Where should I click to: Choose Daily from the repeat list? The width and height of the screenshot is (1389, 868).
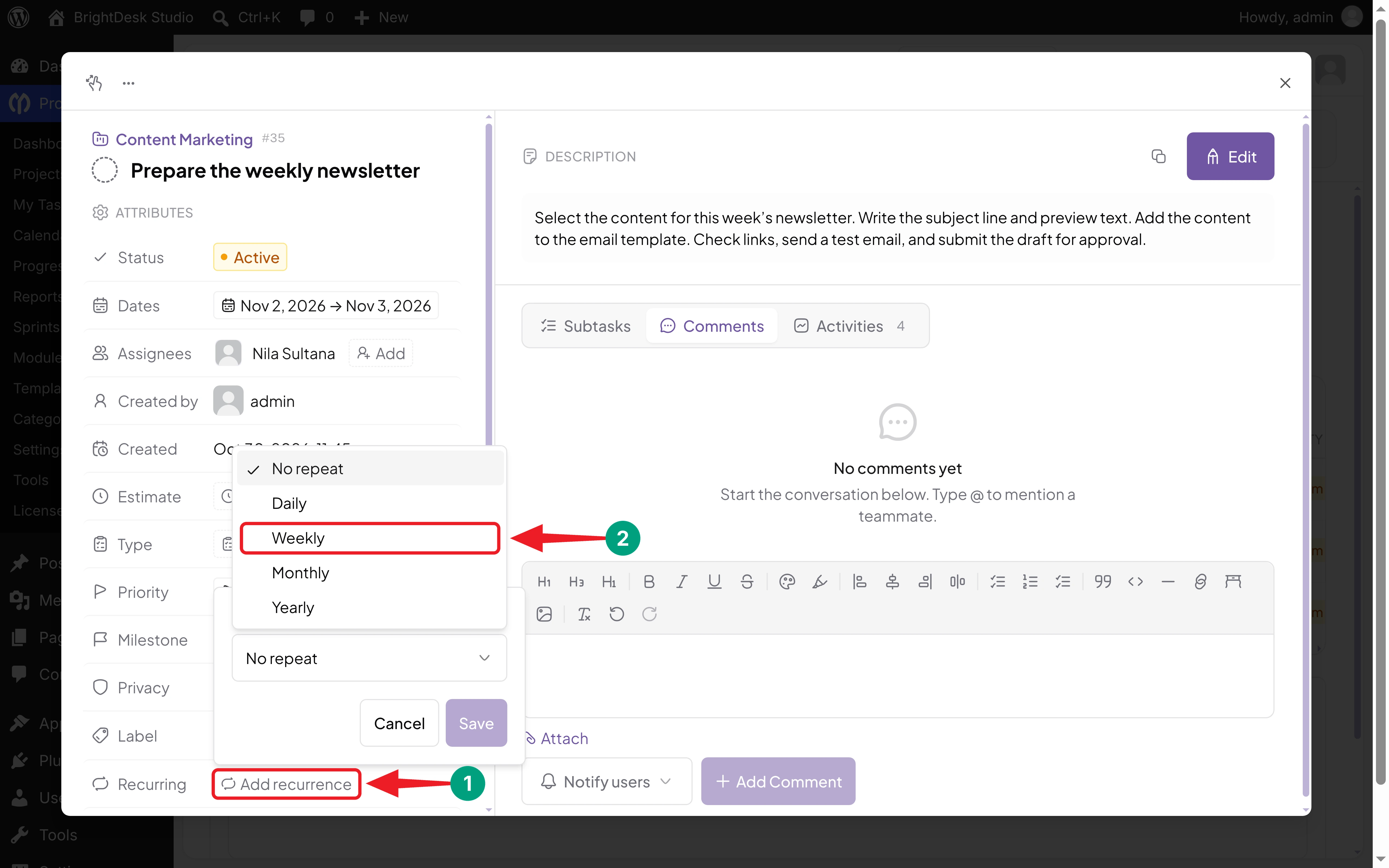370,503
